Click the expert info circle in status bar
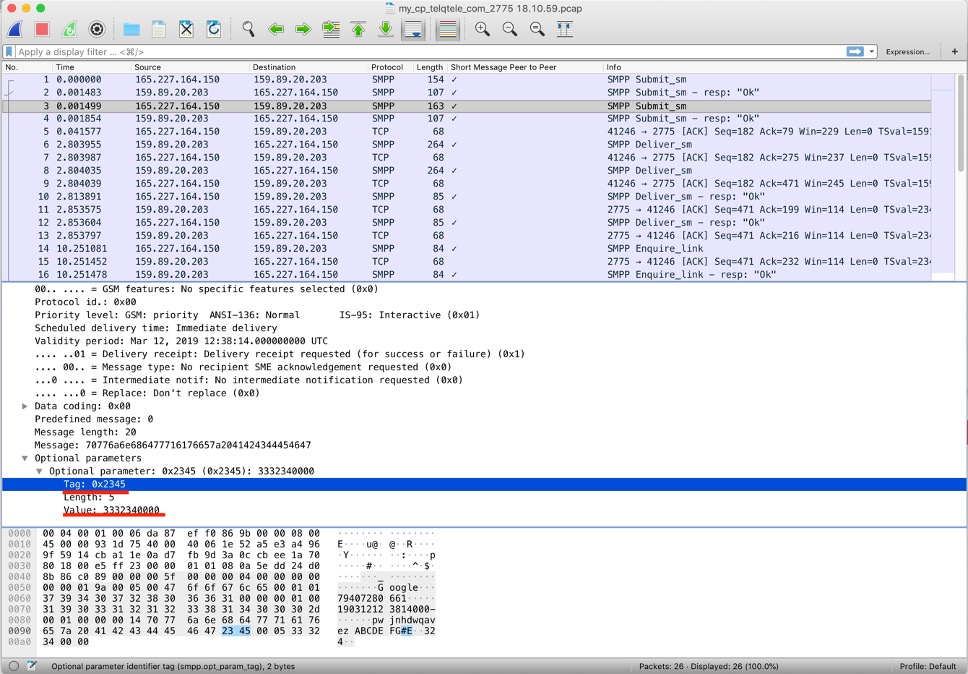968x674 pixels. (x=14, y=665)
